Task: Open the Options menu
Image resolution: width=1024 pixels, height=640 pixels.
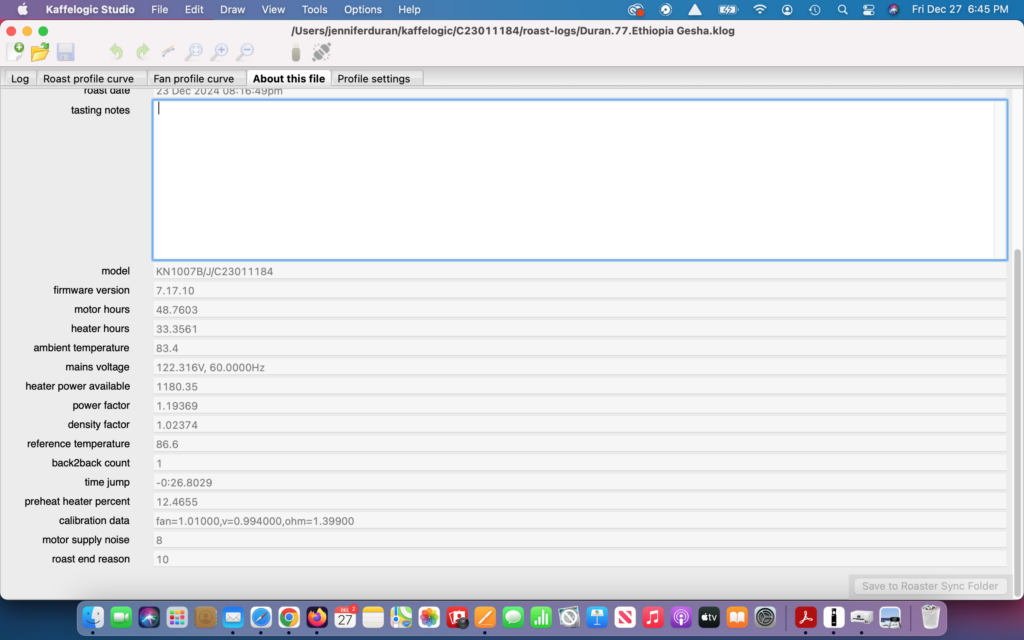Action: coord(362,10)
